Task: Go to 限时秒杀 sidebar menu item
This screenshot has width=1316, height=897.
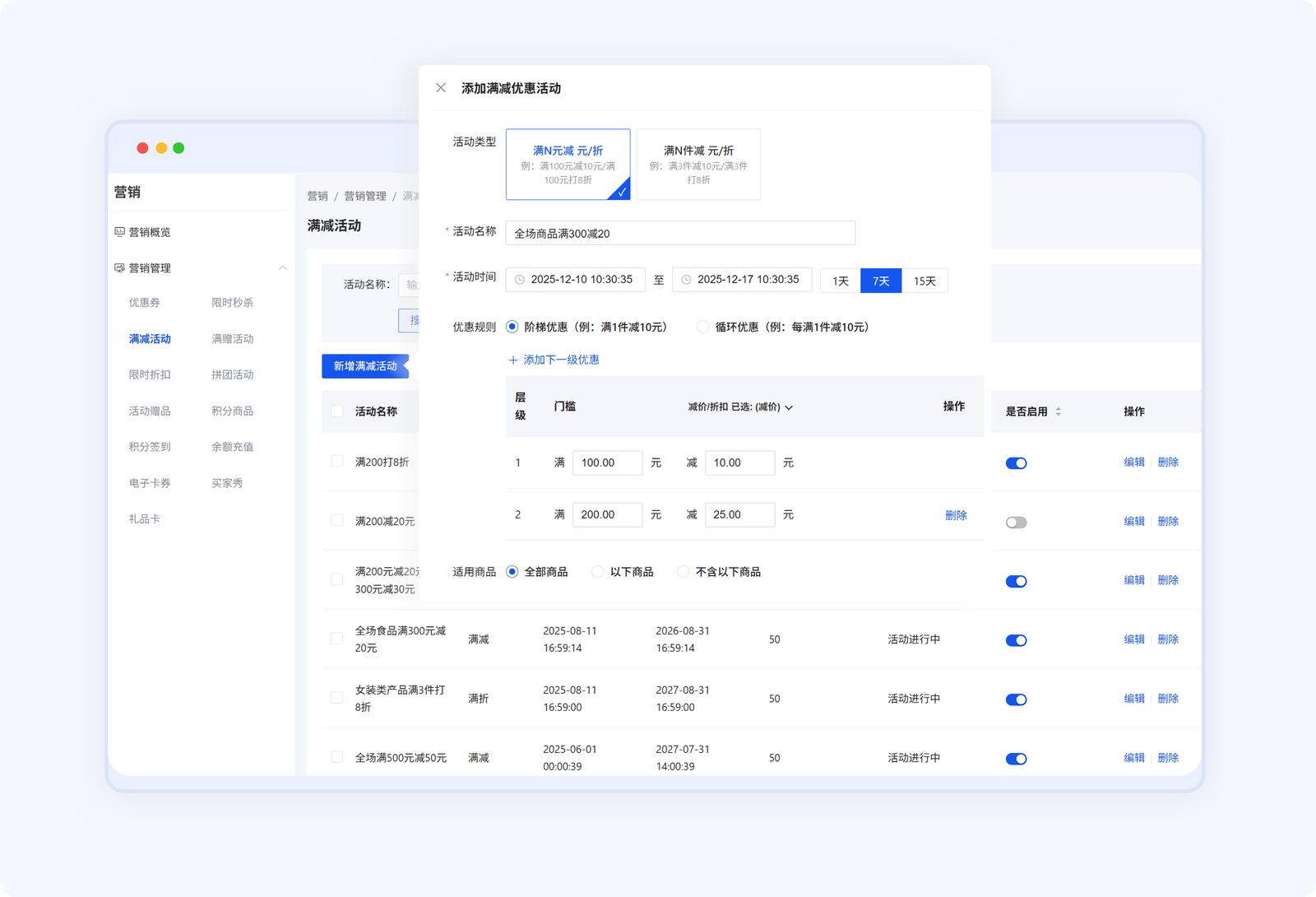Action: 232,303
